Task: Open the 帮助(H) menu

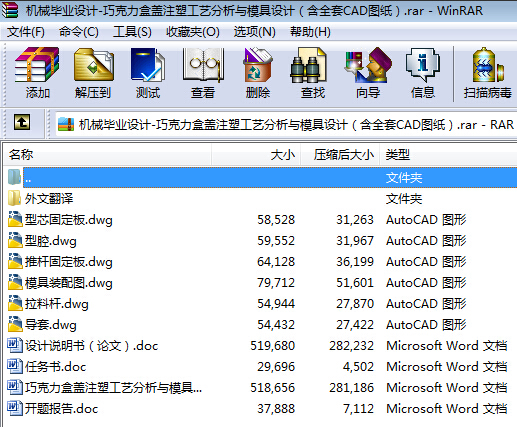Action: pyautogui.click(x=310, y=32)
